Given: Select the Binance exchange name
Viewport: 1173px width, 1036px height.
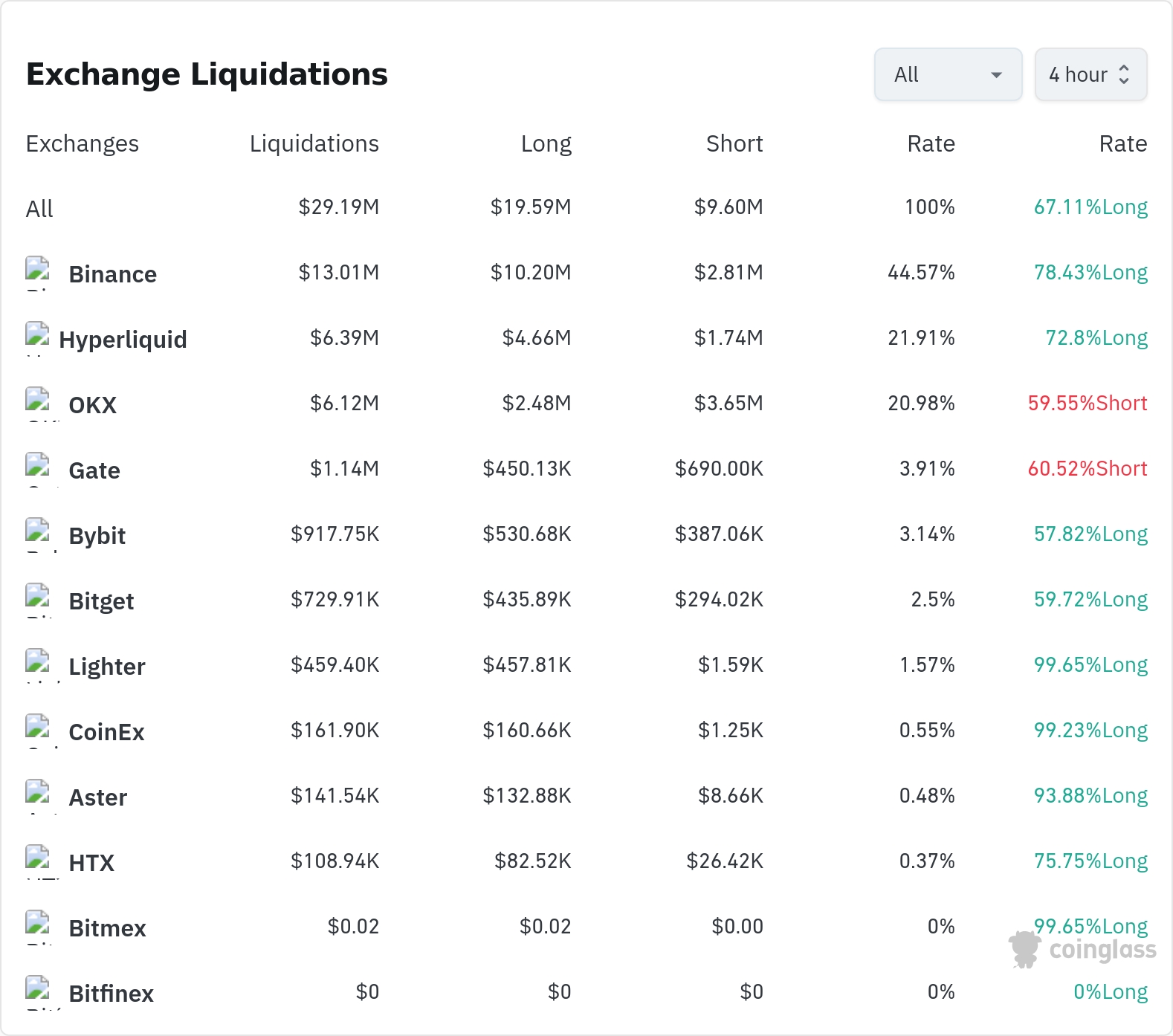Looking at the screenshot, I should point(112,274).
